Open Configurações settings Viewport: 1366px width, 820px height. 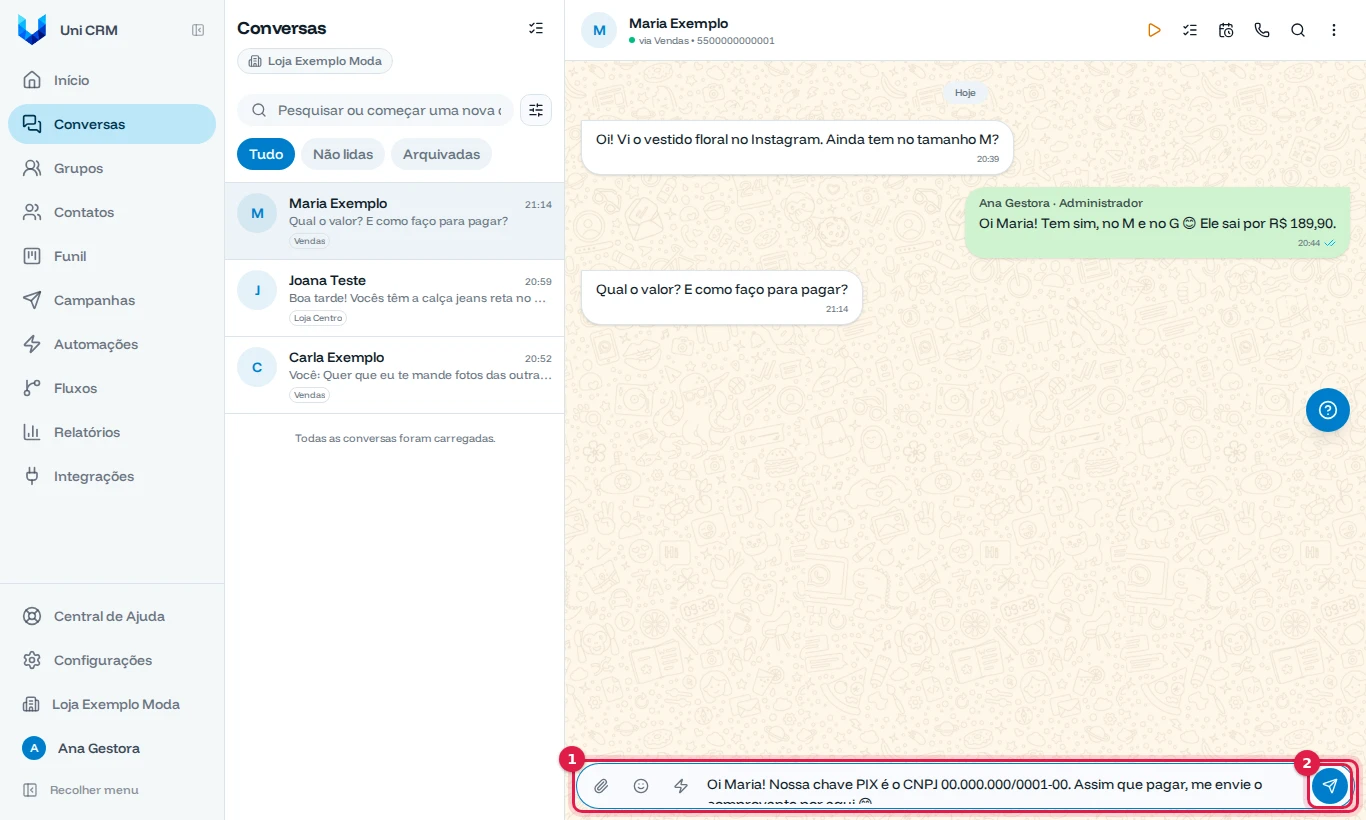[112, 660]
